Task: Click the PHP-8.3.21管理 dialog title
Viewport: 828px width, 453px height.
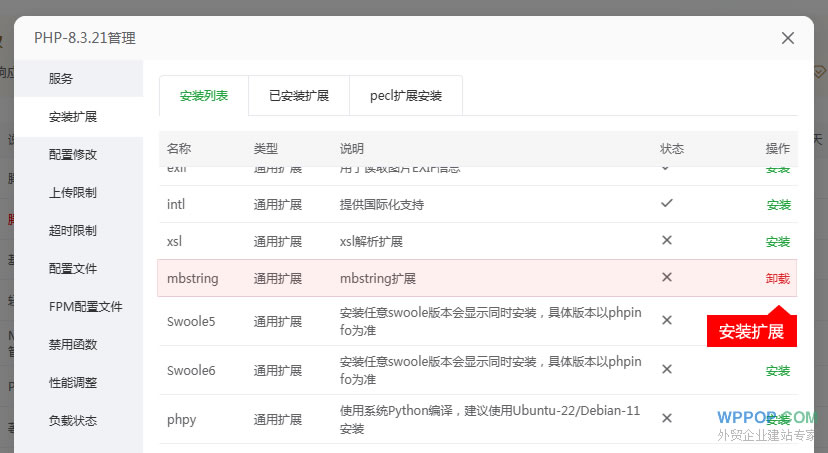Action: tap(85, 38)
